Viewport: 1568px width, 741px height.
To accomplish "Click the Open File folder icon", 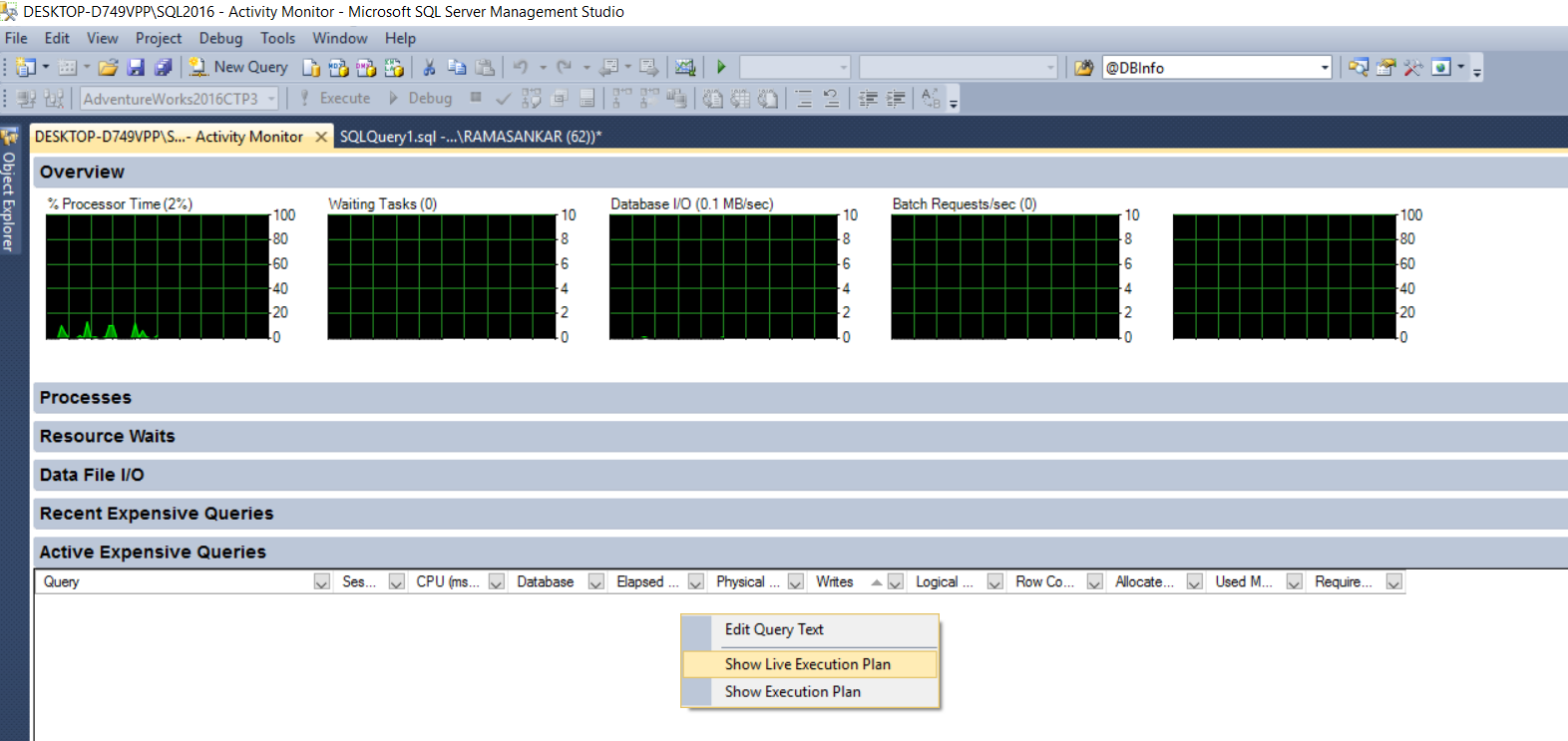I will [109, 67].
